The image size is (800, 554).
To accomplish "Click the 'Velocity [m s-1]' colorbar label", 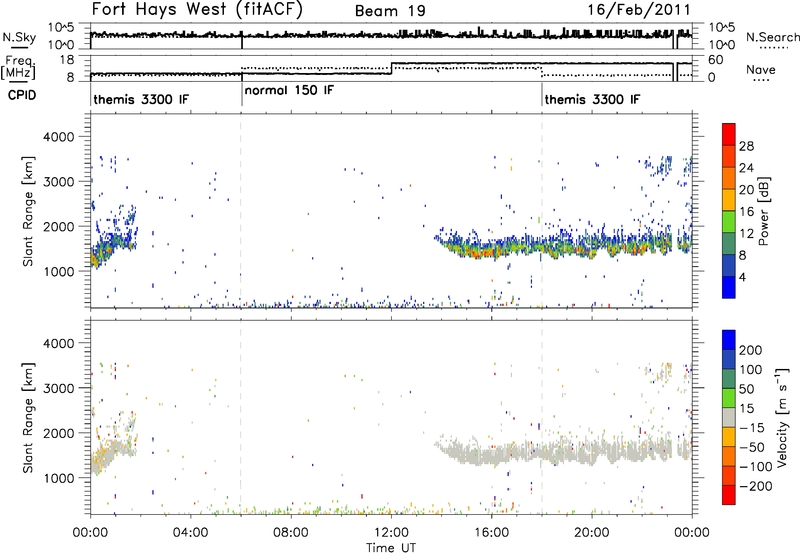I will click(x=781, y=417).
